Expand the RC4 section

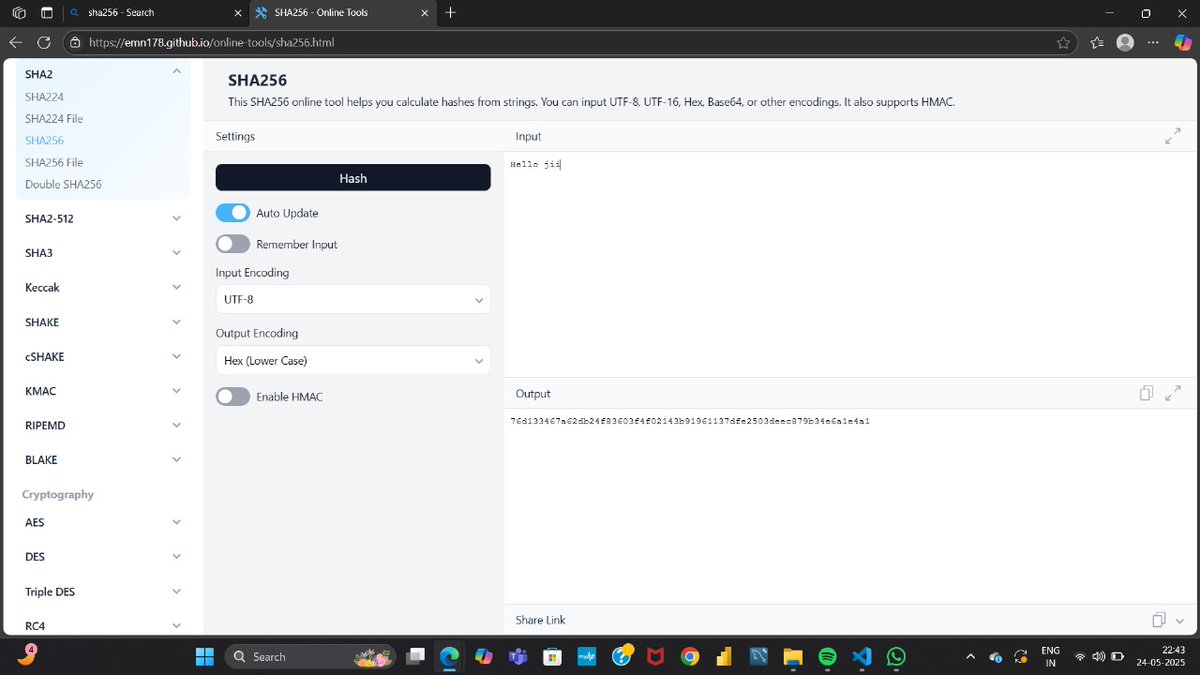coord(177,626)
